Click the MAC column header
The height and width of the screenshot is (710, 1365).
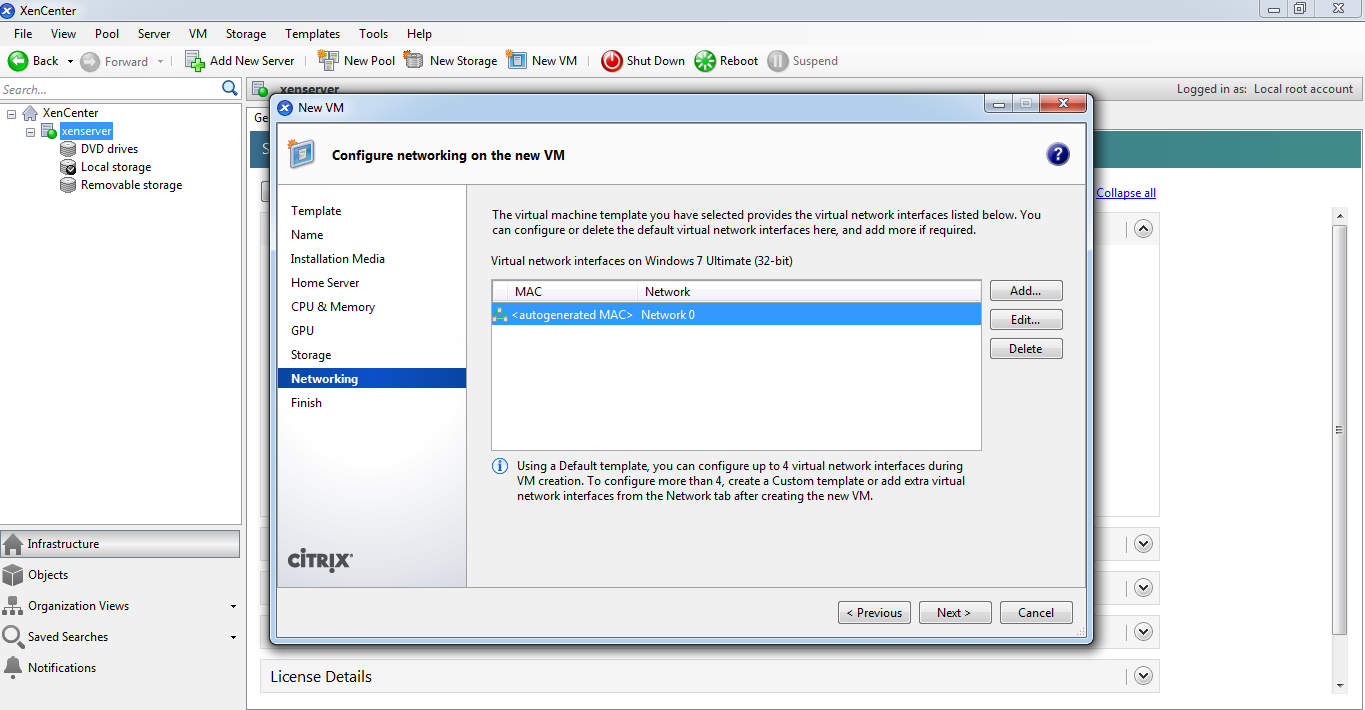click(x=573, y=292)
